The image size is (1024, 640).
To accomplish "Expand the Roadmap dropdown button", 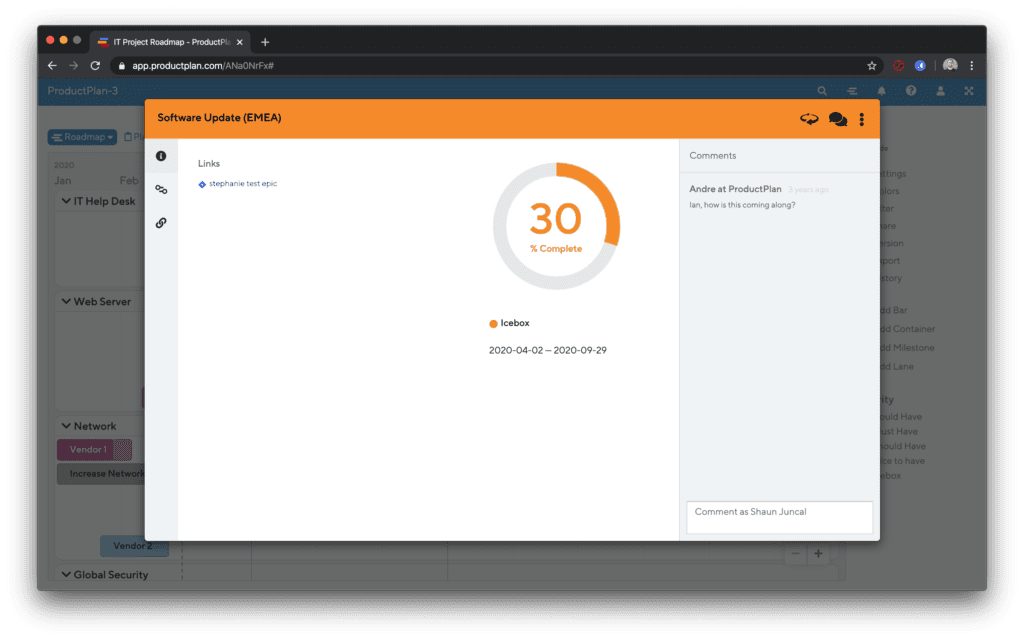I will [x=81, y=136].
